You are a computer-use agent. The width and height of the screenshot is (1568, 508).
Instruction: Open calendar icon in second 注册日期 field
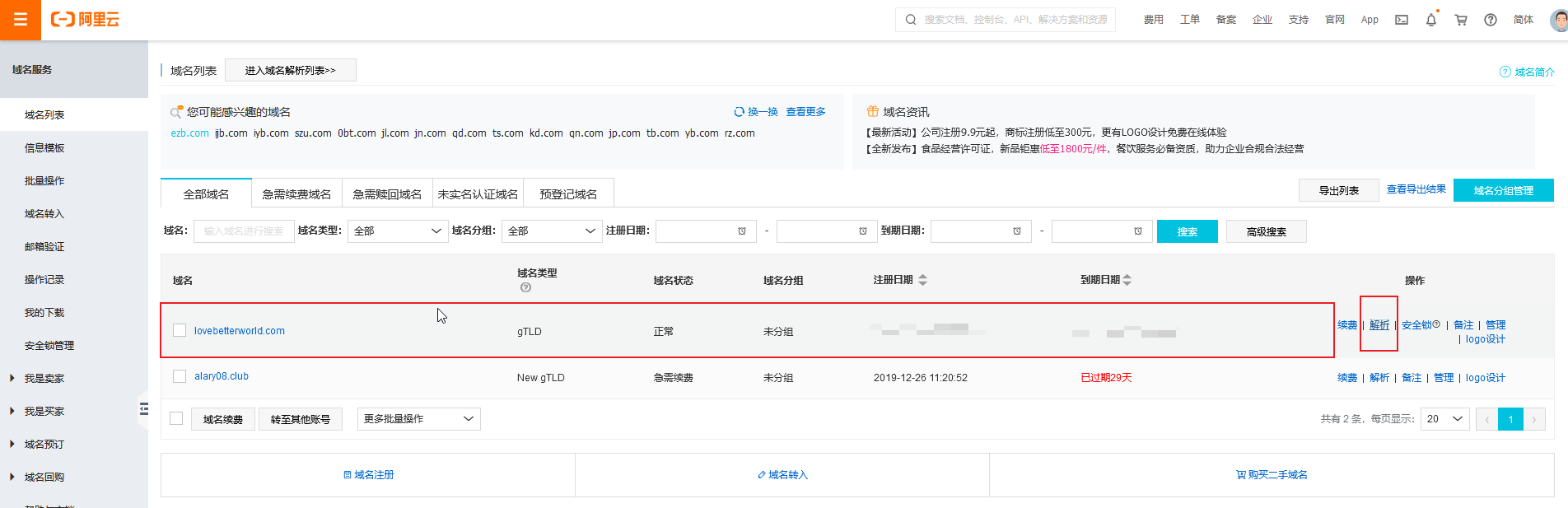tap(863, 231)
